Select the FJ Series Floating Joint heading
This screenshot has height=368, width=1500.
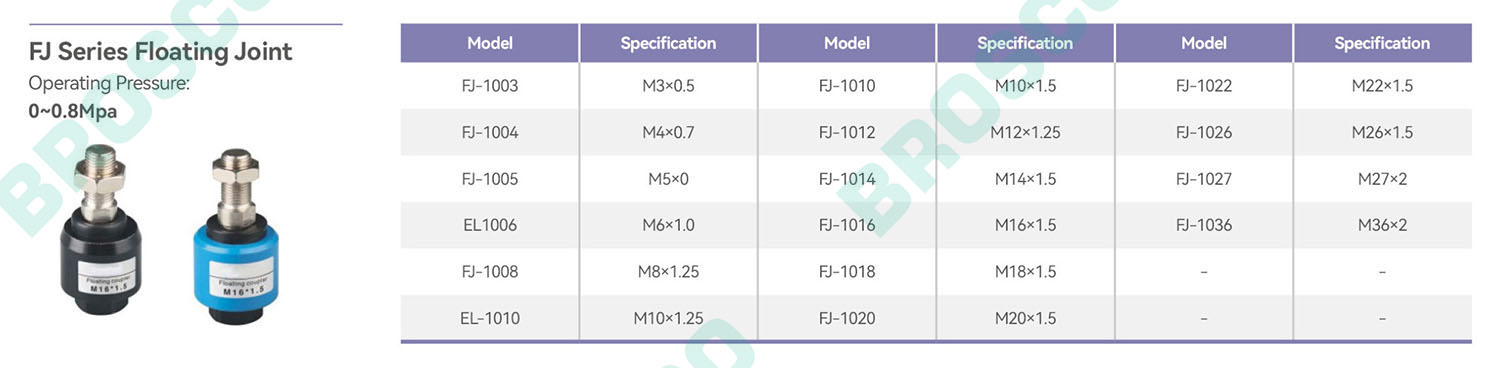coord(161,51)
